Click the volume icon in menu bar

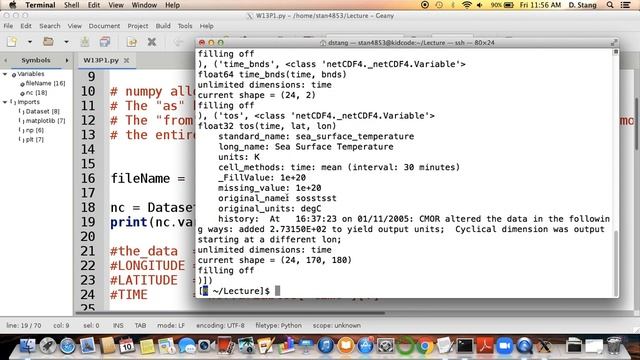[x=480, y=5]
